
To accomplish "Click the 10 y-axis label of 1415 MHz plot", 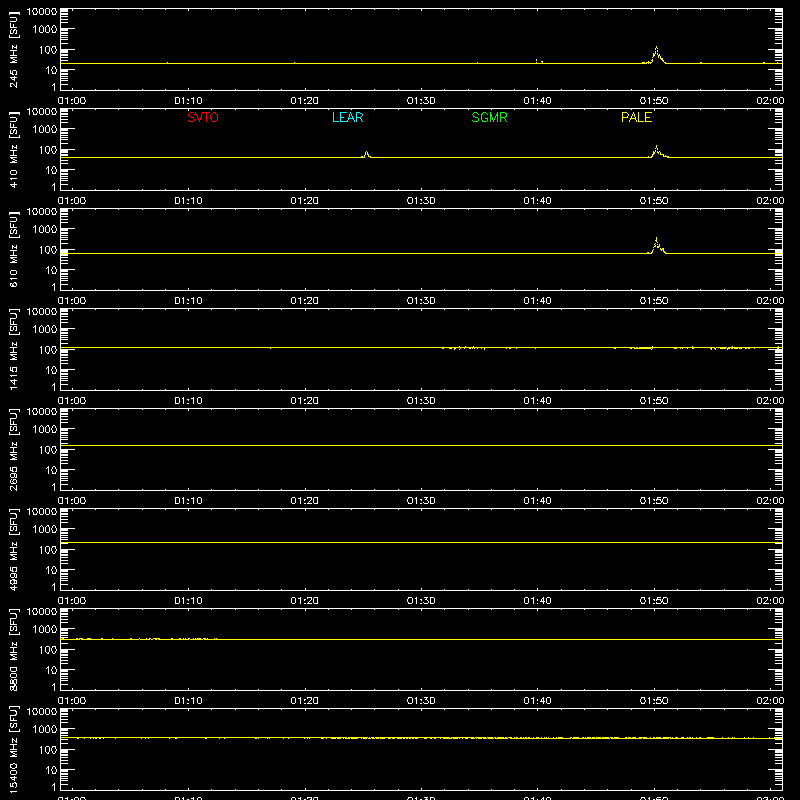I will click(51, 370).
